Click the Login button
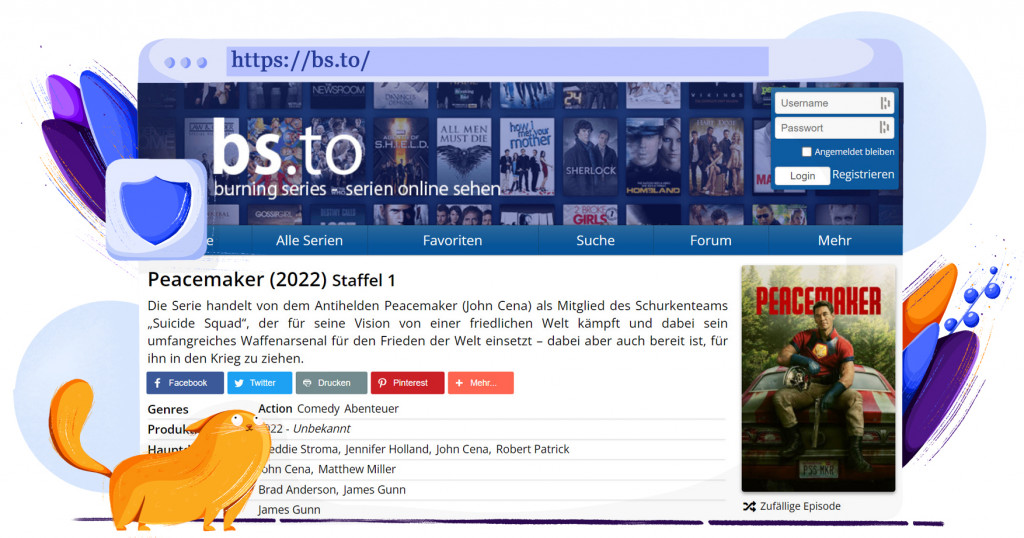The image size is (1024, 538). 802,176
